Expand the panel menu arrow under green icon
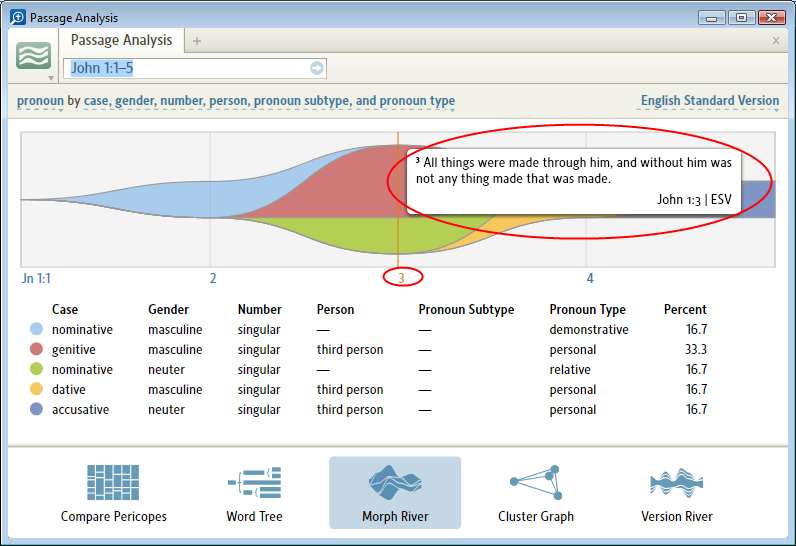The image size is (796, 546). click(x=51, y=78)
